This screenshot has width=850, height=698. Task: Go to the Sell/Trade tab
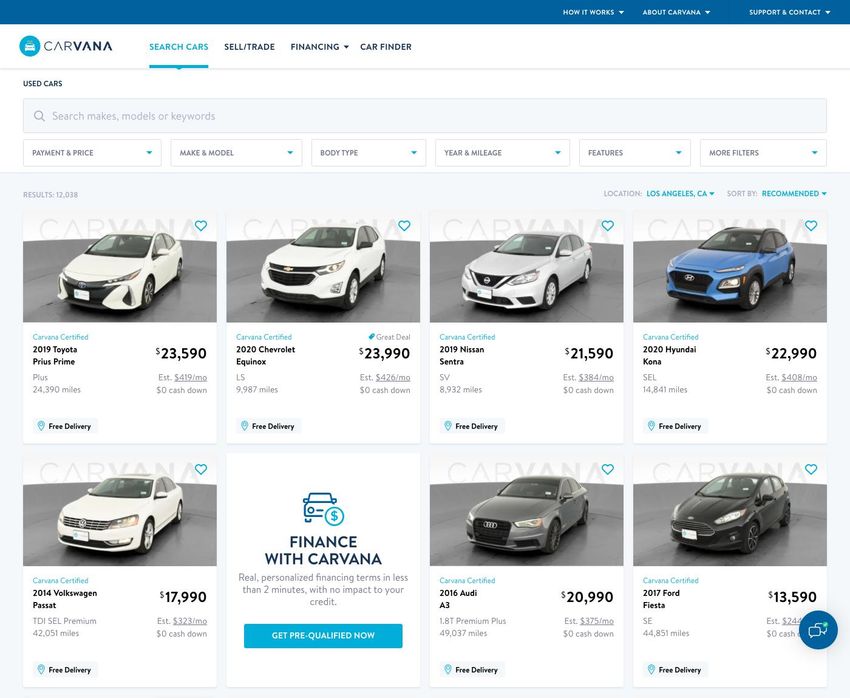coord(249,47)
